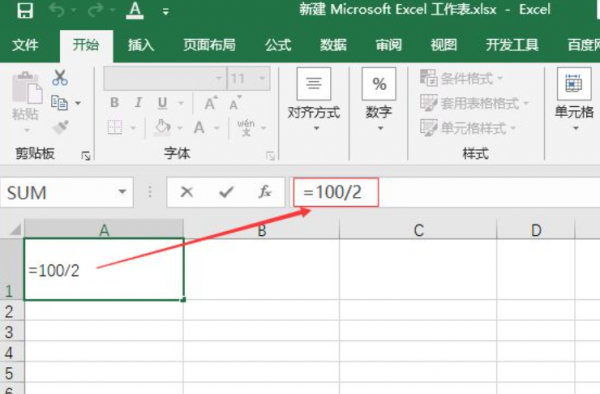Select column B header
The height and width of the screenshot is (394, 600).
coord(262,230)
